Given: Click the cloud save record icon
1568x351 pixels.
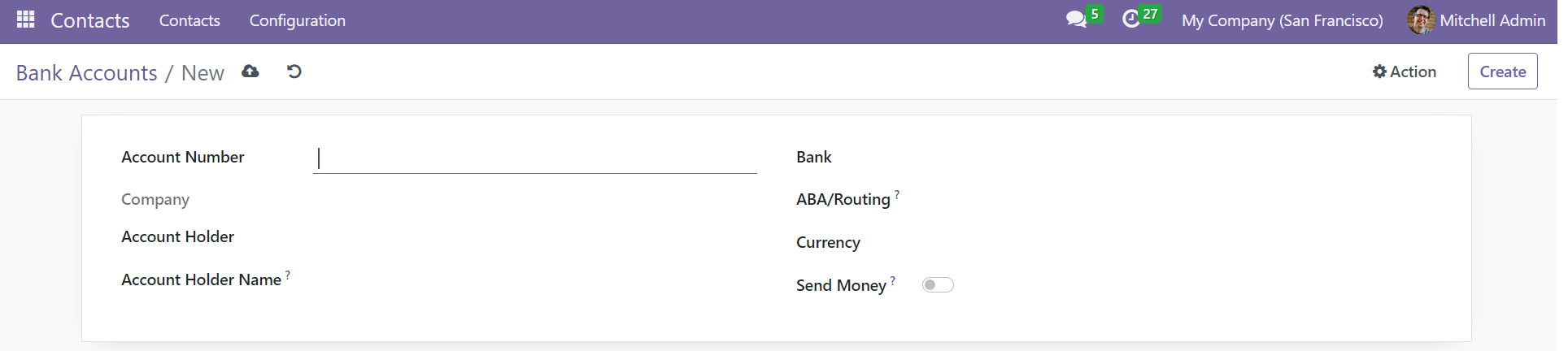Looking at the screenshot, I should click(x=250, y=71).
